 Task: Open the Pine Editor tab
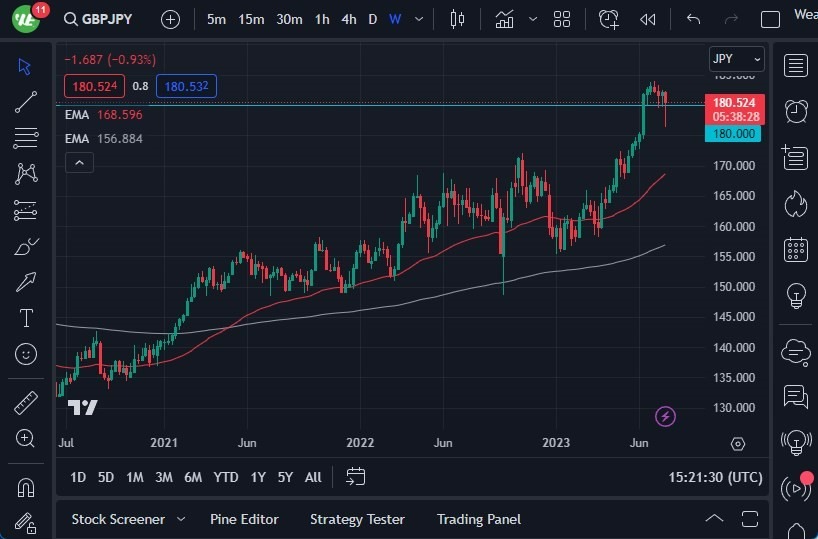pyautogui.click(x=244, y=519)
